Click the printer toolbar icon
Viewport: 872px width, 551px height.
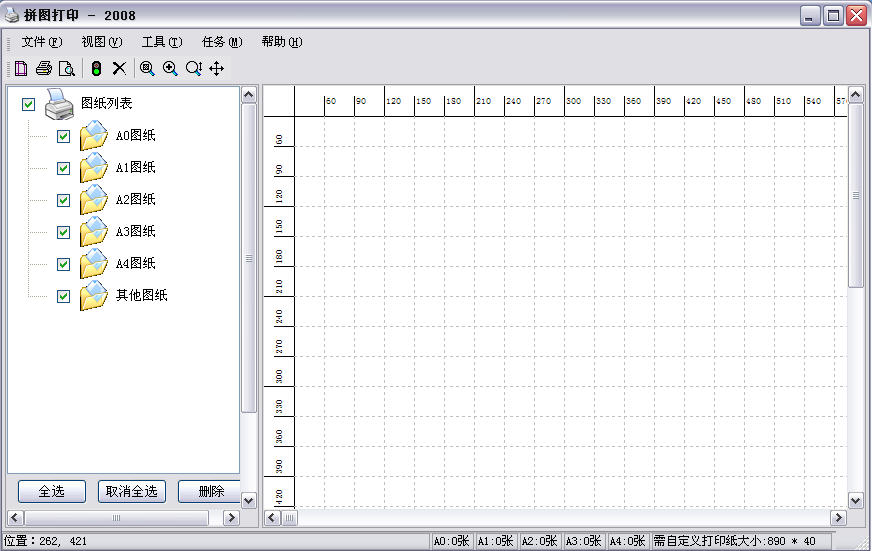click(x=44, y=68)
